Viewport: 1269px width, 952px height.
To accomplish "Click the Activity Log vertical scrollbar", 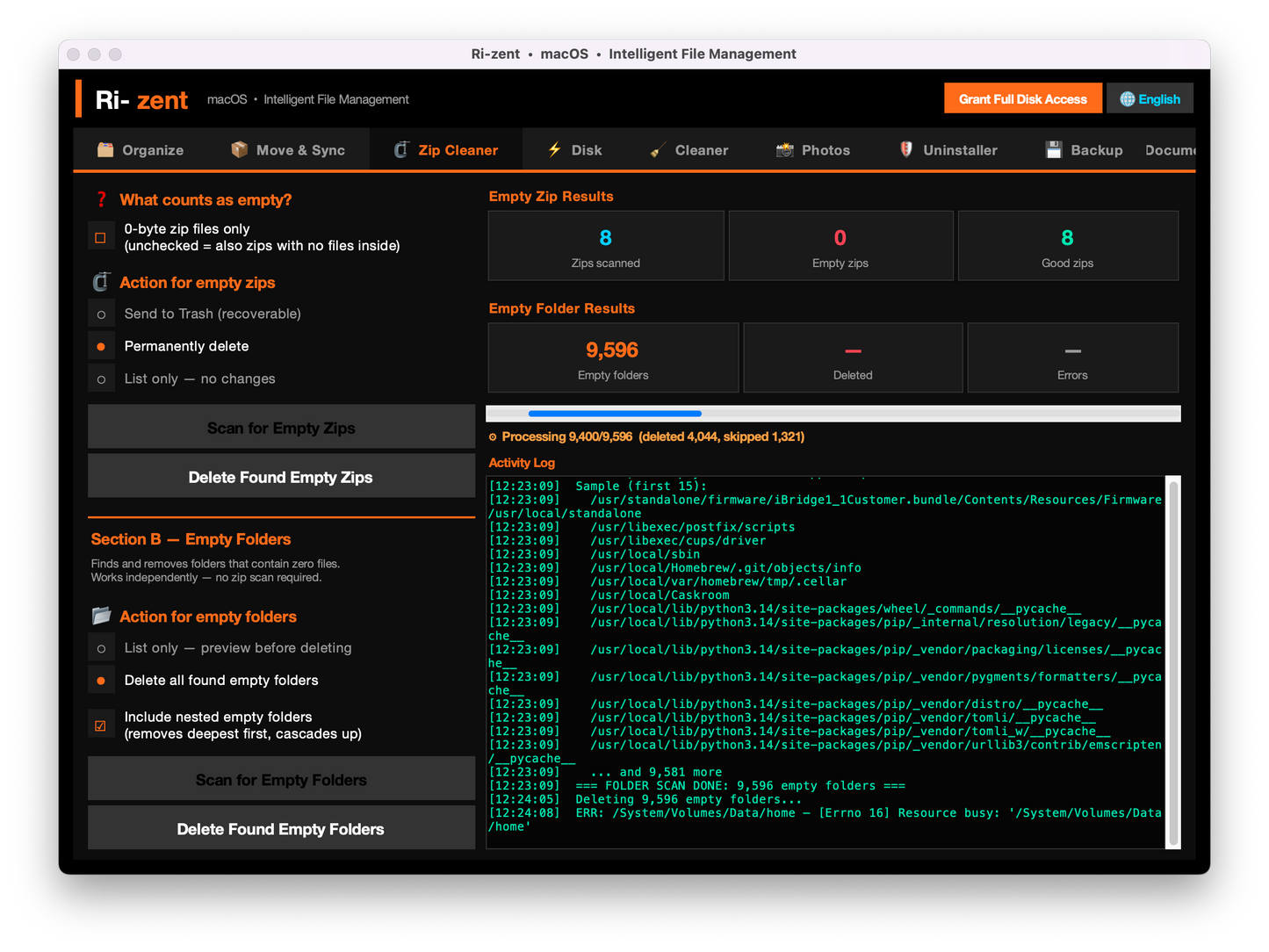I will pos(1173,662).
